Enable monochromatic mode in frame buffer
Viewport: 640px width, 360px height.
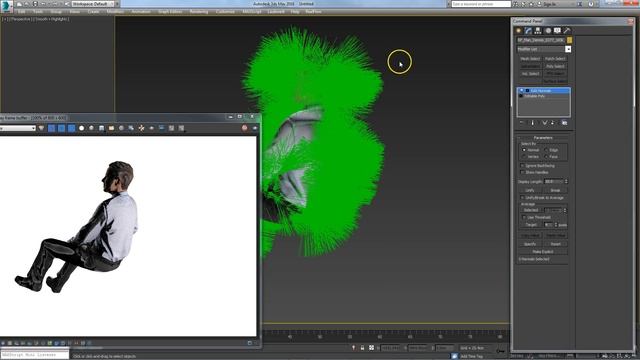(91, 128)
